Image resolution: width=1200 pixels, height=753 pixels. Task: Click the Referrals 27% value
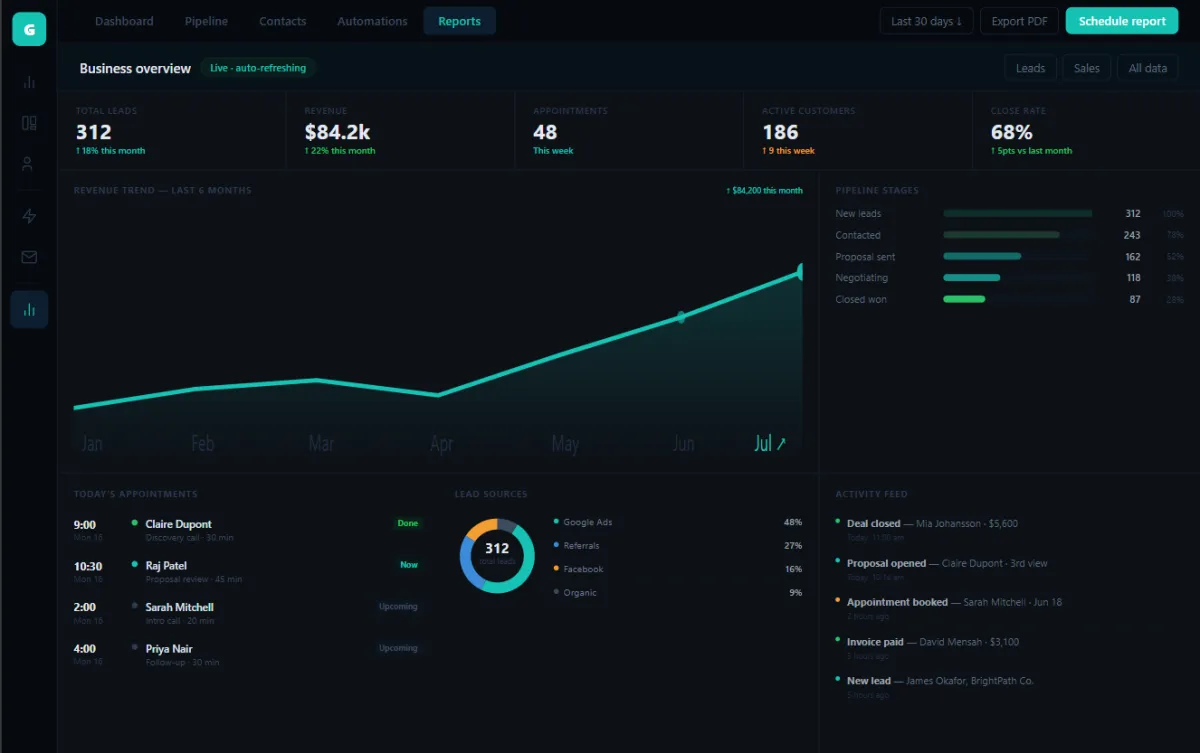coord(793,546)
